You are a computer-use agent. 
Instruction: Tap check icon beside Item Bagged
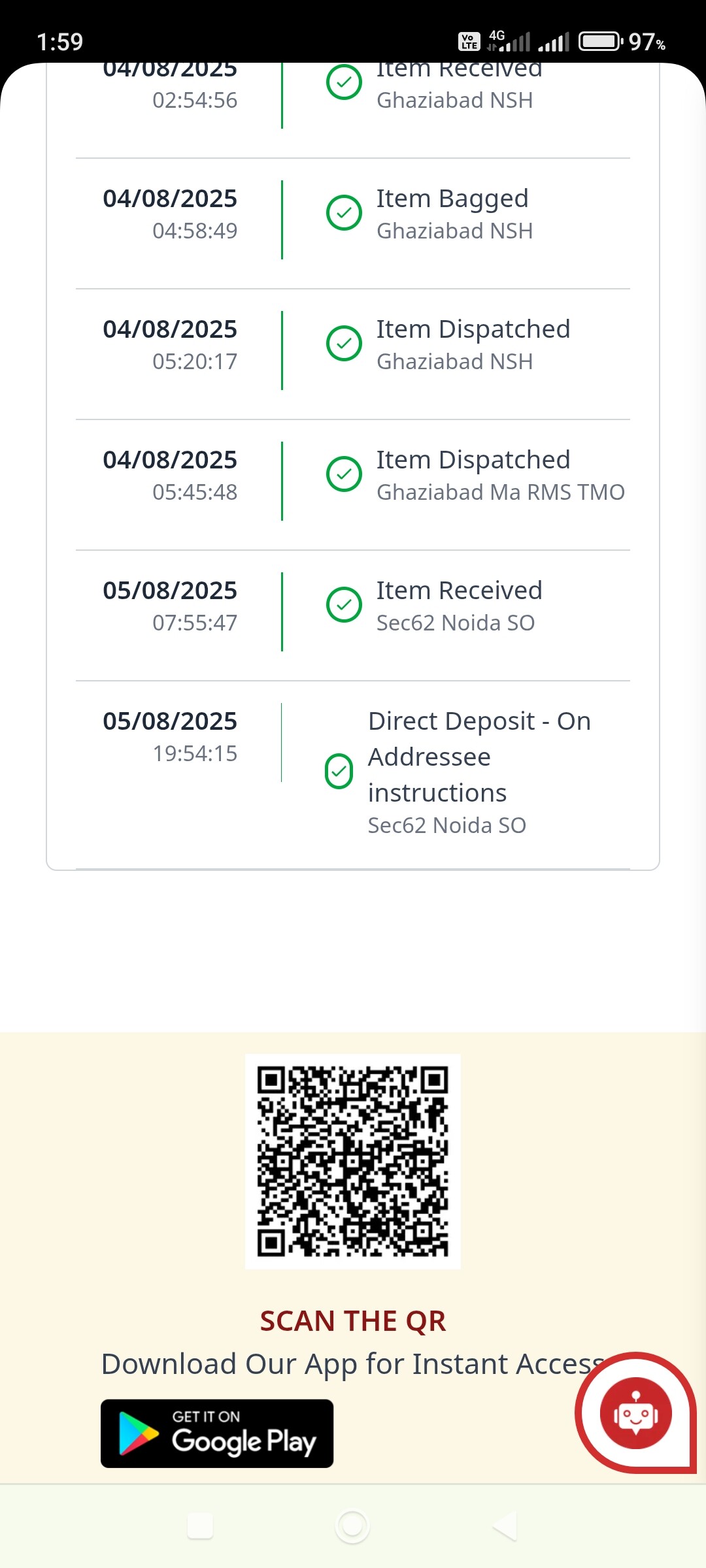coord(344,213)
